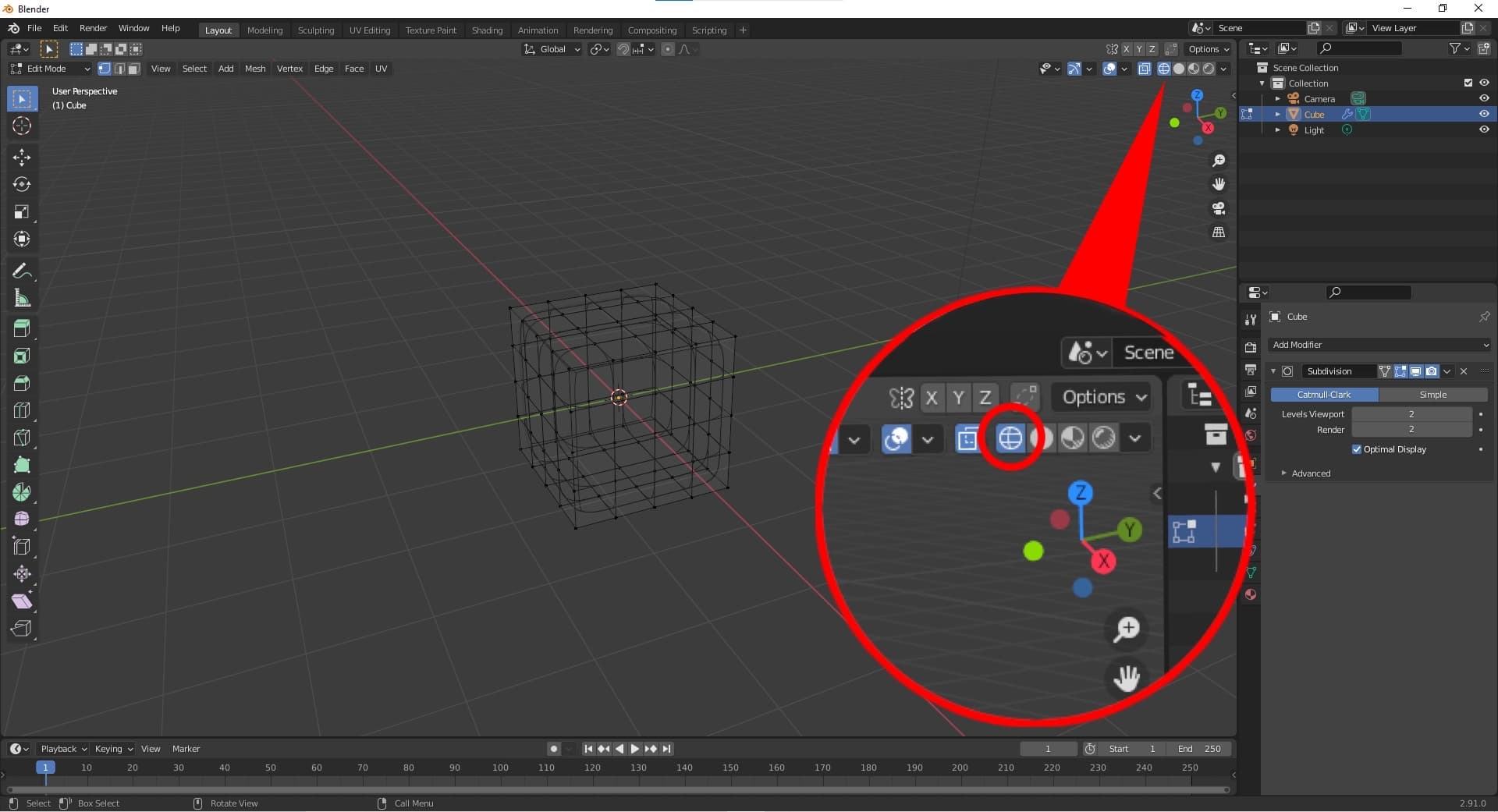Pick the Annotate tool
This screenshot has width=1498, height=812.
point(21,271)
